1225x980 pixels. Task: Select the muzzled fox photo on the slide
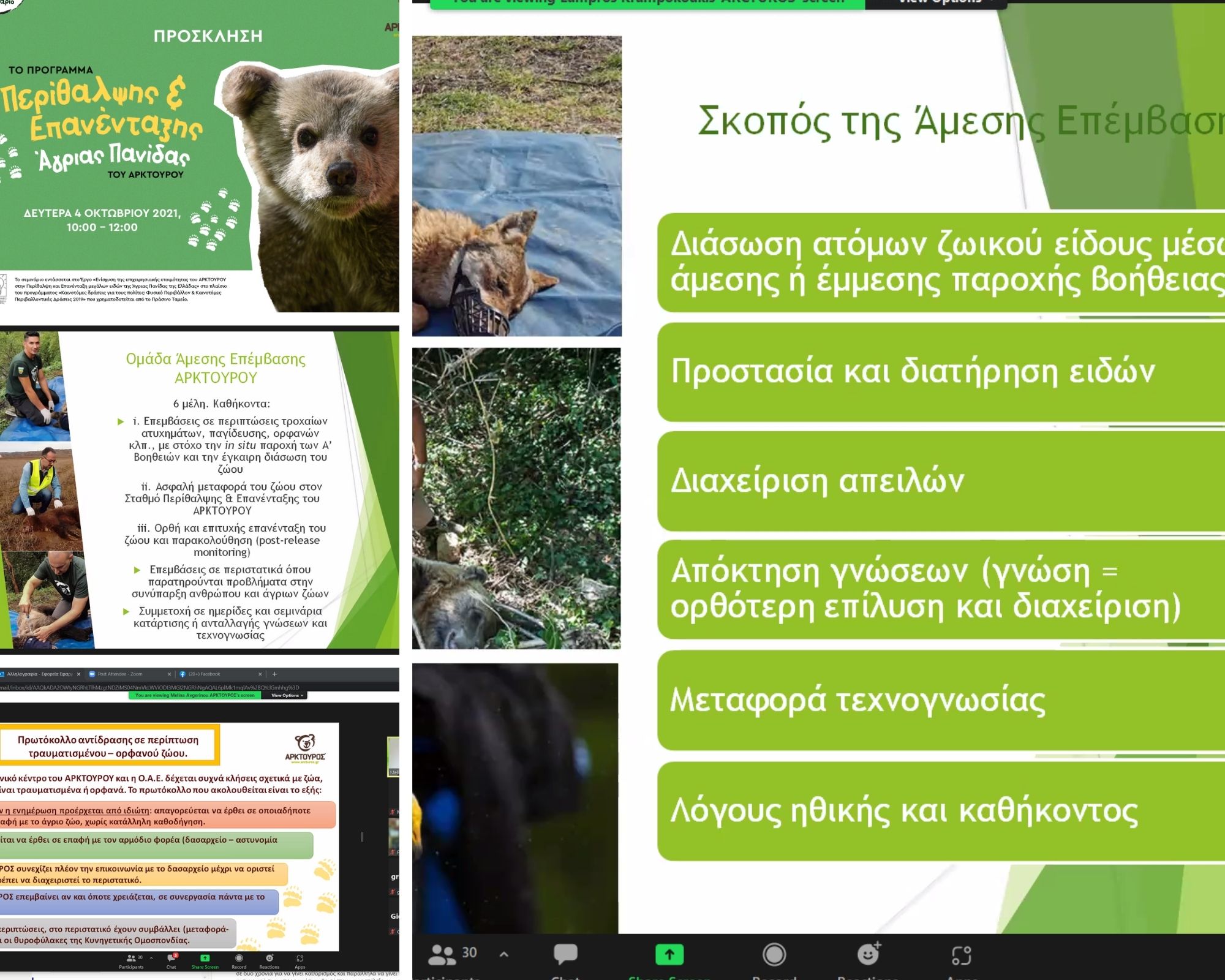(x=516, y=186)
